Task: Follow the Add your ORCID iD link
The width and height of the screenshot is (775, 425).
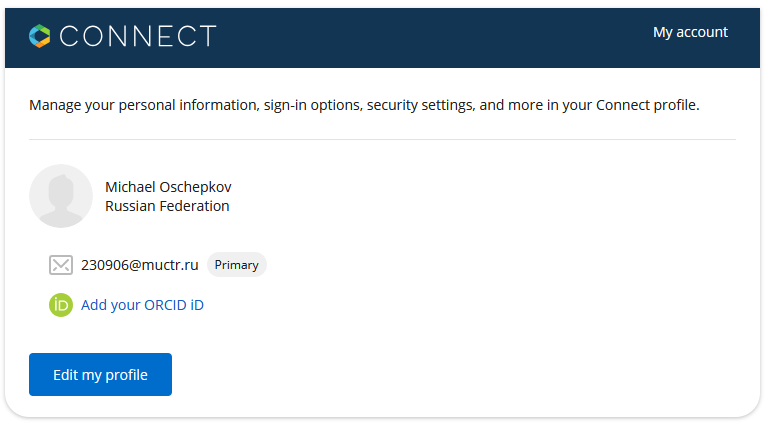Action: coord(142,305)
